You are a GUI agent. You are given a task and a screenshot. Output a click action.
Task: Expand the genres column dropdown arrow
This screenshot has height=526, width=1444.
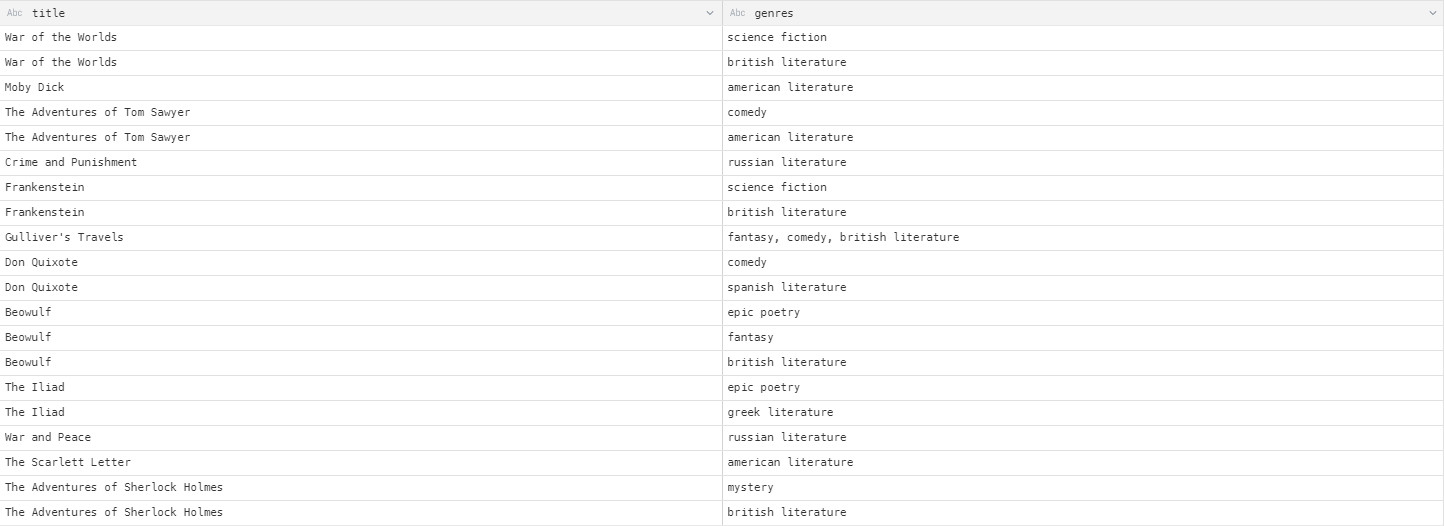click(x=1433, y=13)
